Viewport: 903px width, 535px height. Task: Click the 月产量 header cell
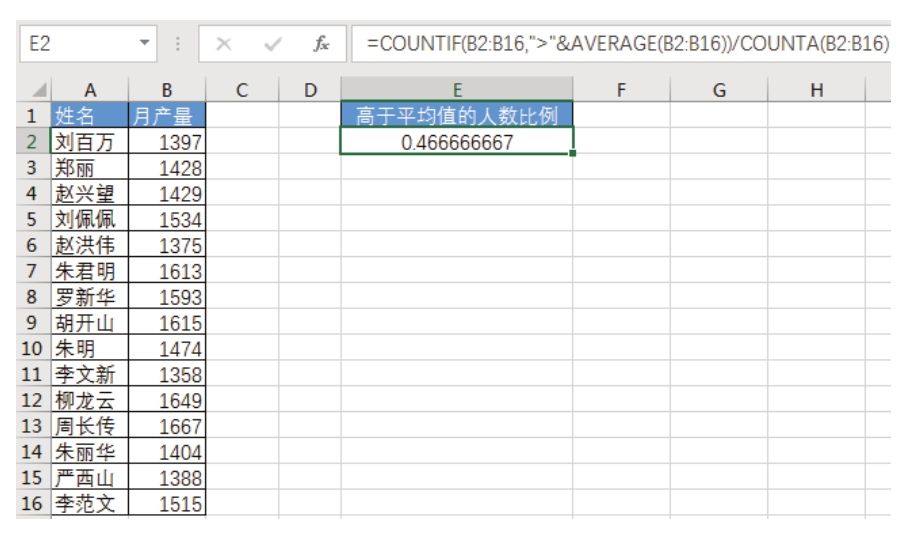click(x=166, y=116)
